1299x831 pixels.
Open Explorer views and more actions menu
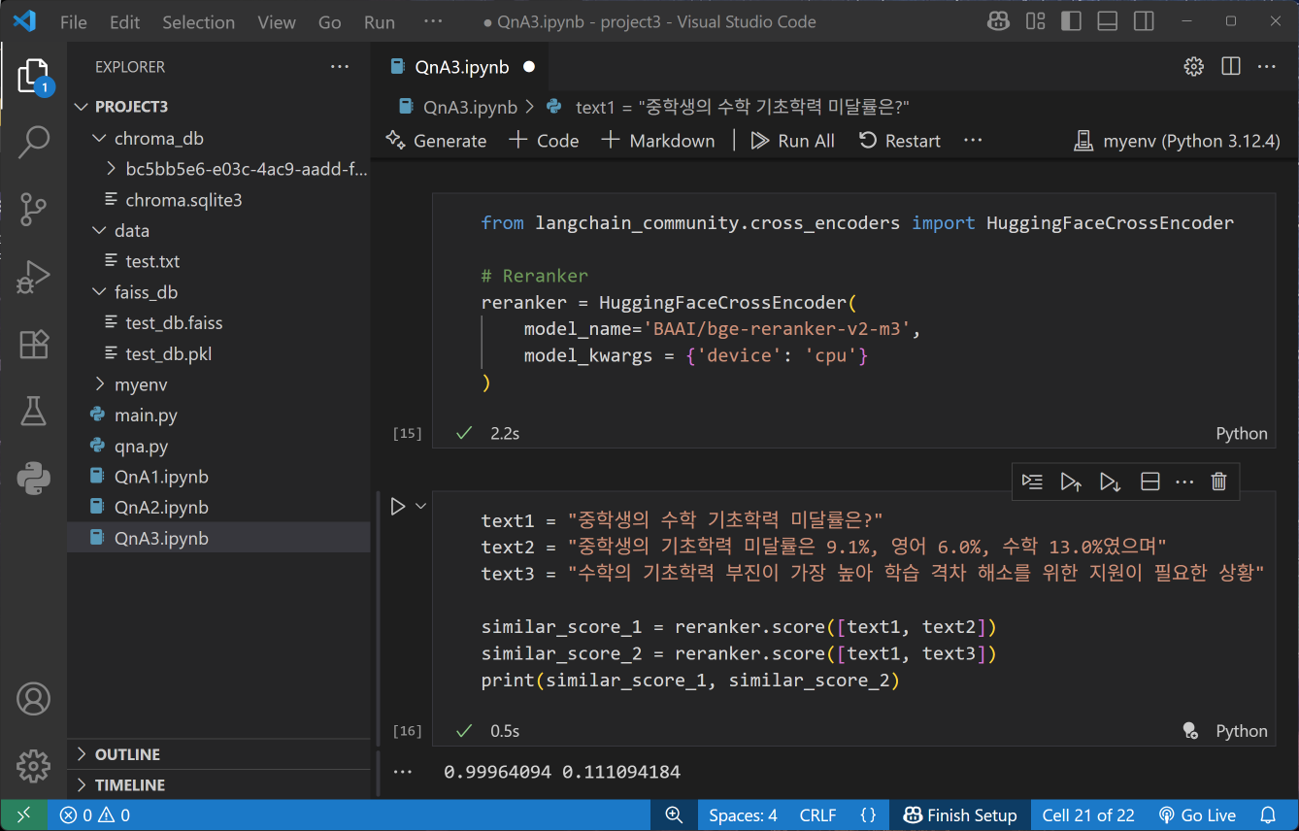(340, 67)
